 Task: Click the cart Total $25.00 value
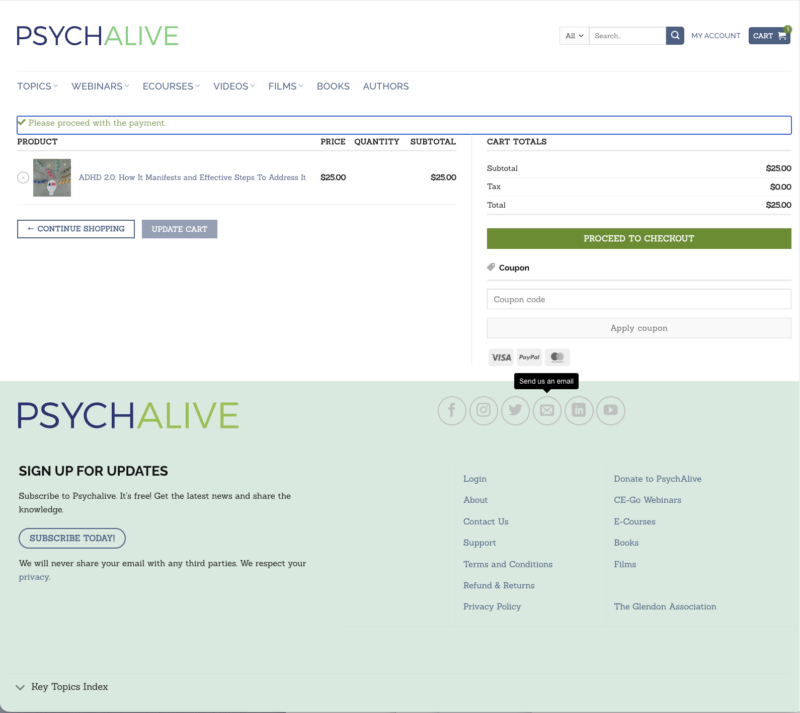click(x=778, y=205)
